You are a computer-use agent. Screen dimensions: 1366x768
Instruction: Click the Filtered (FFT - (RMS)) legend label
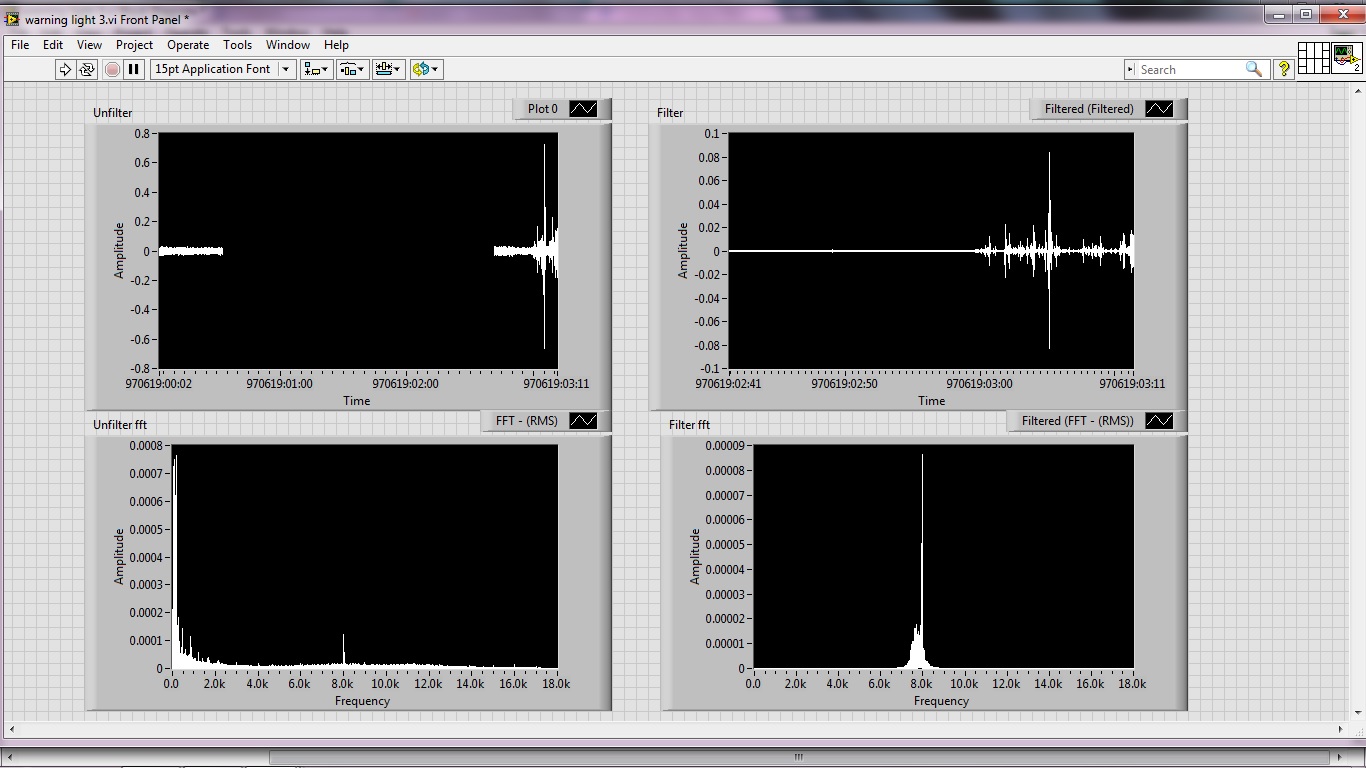(x=1078, y=421)
